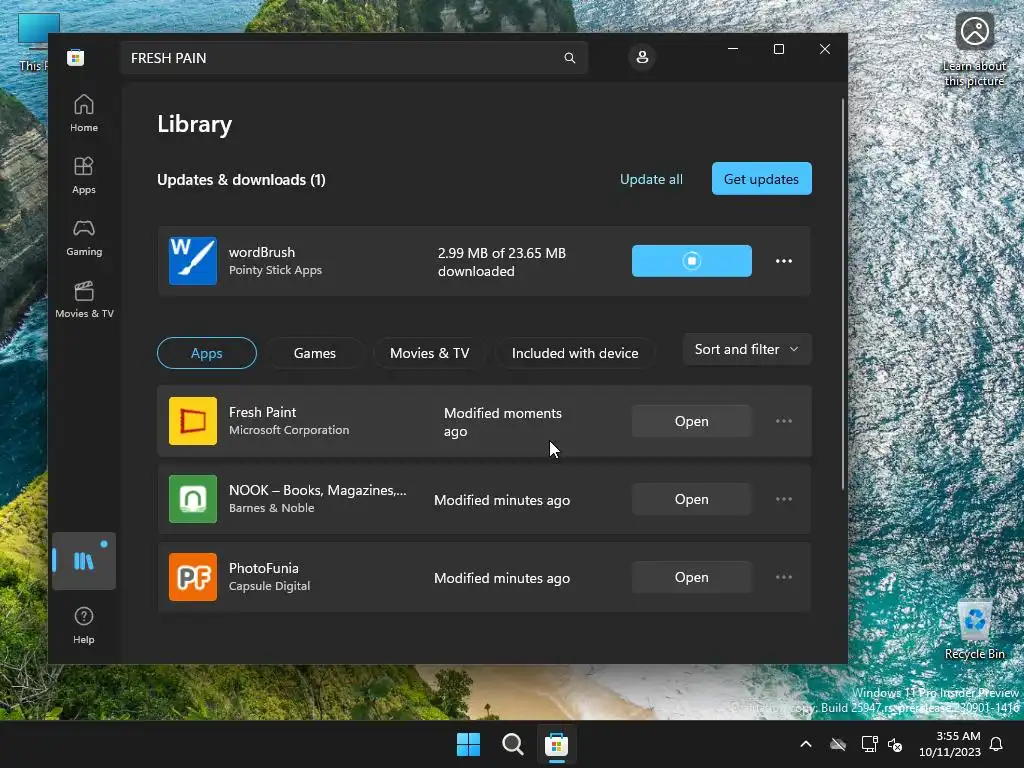1024x768 pixels.
Task: Open more options for Fresh Paint
Action: coord(784,421)
